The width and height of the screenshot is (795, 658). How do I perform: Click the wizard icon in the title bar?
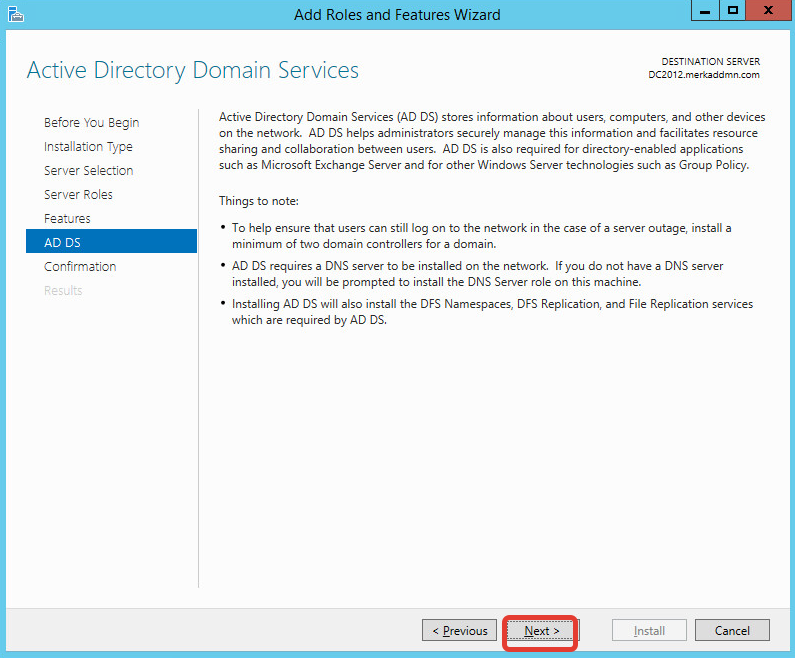[x=15, y=14]
